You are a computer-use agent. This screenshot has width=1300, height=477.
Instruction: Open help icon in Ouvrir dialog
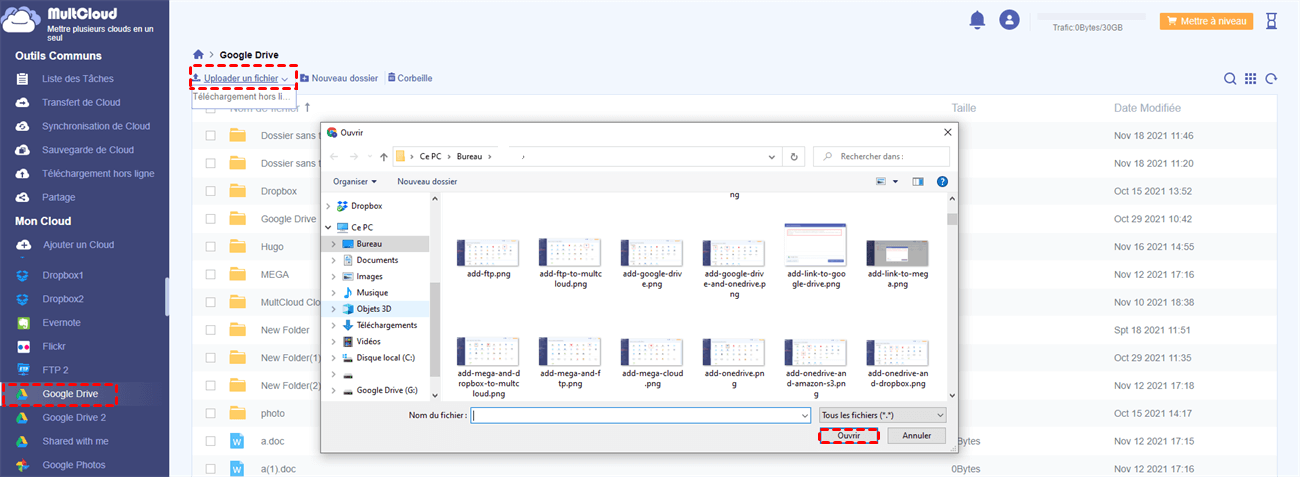(x=942, y=182)
